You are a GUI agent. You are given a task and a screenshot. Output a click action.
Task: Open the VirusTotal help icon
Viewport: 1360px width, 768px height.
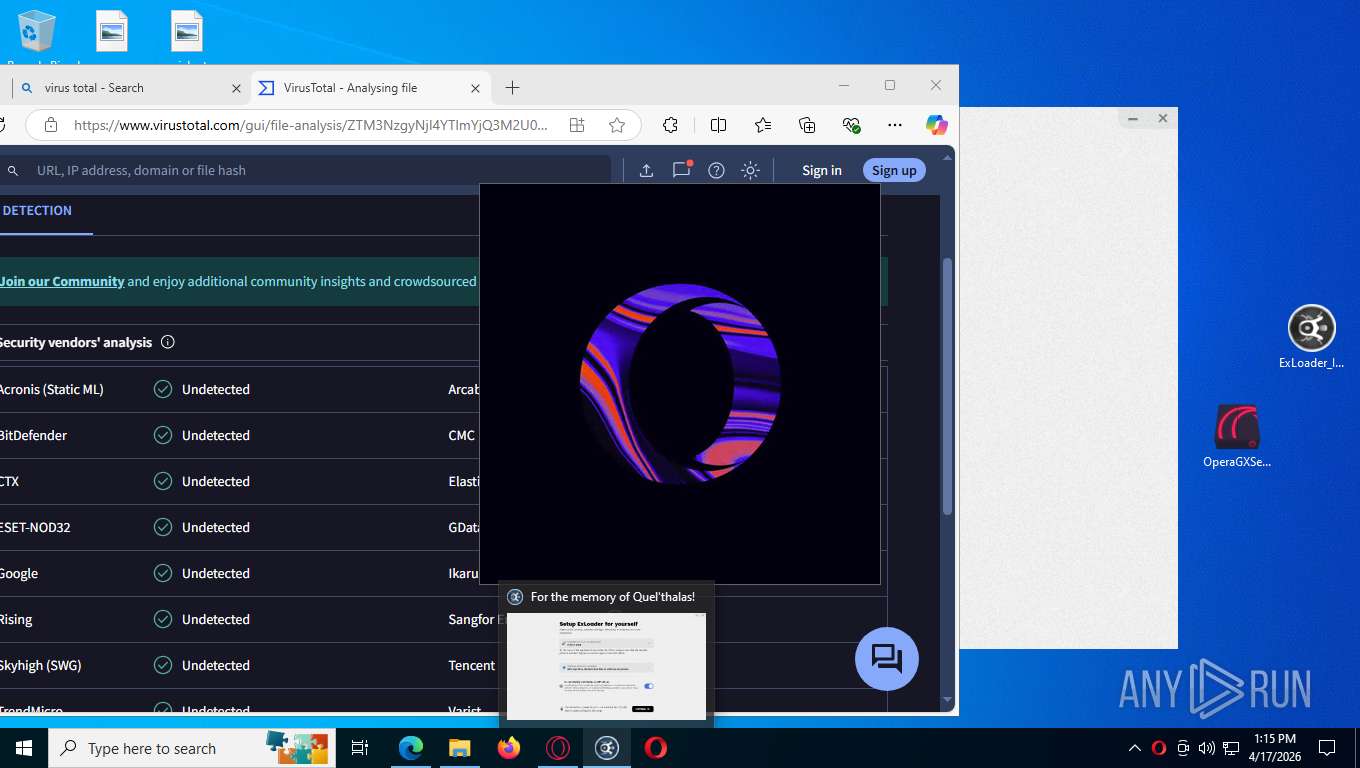pos(716,170)
